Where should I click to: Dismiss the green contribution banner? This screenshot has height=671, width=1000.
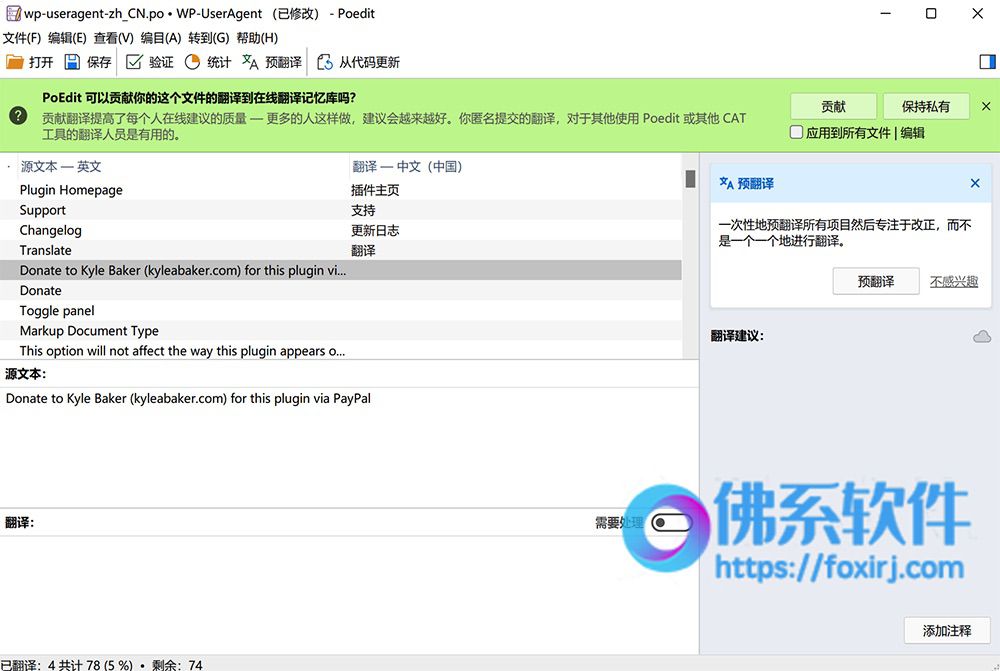coord(986,107)
